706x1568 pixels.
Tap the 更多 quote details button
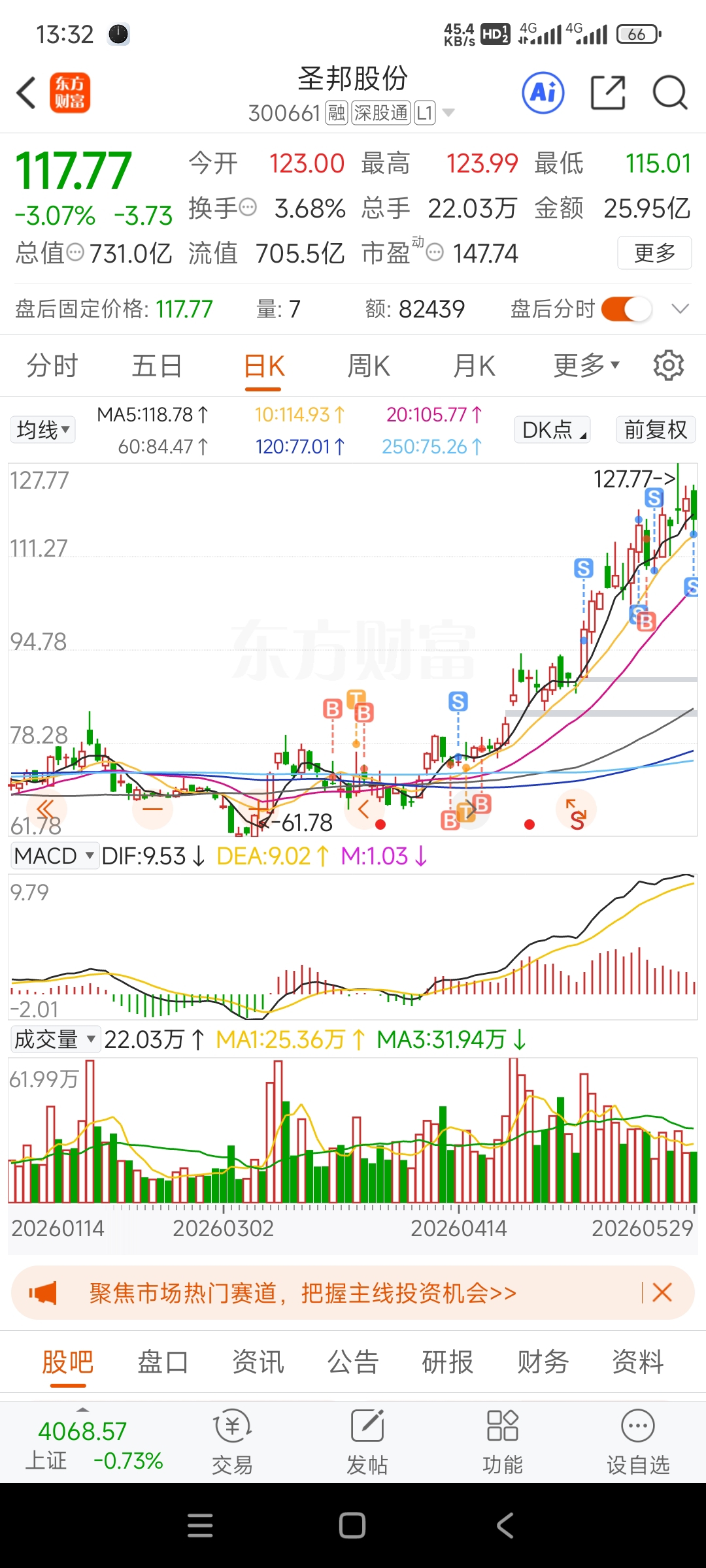pyautogui.click(x=654, y=252)
